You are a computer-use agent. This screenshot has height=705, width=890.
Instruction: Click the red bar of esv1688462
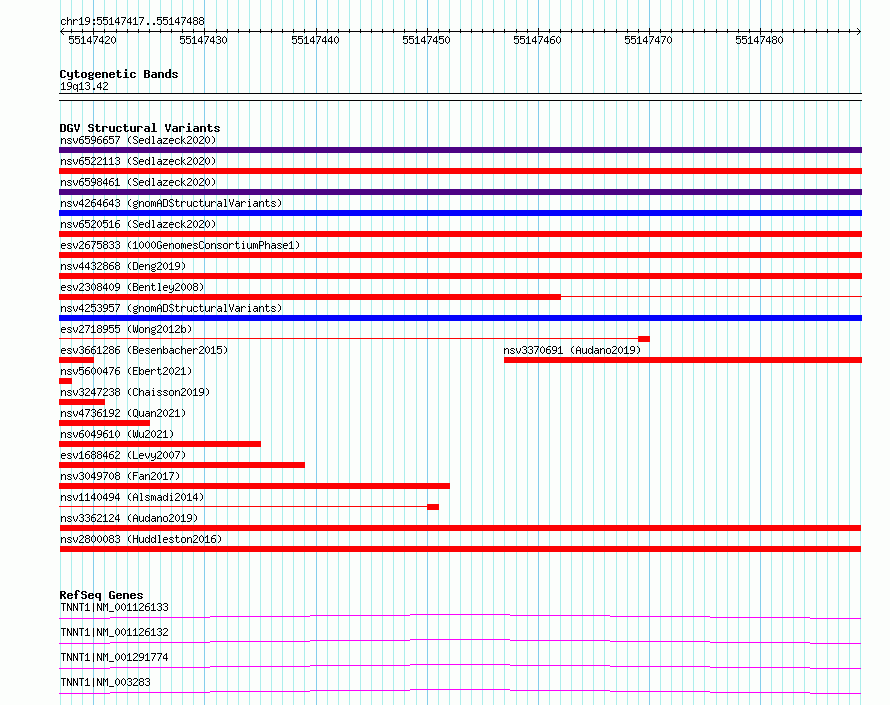click(x=182, y=465)
